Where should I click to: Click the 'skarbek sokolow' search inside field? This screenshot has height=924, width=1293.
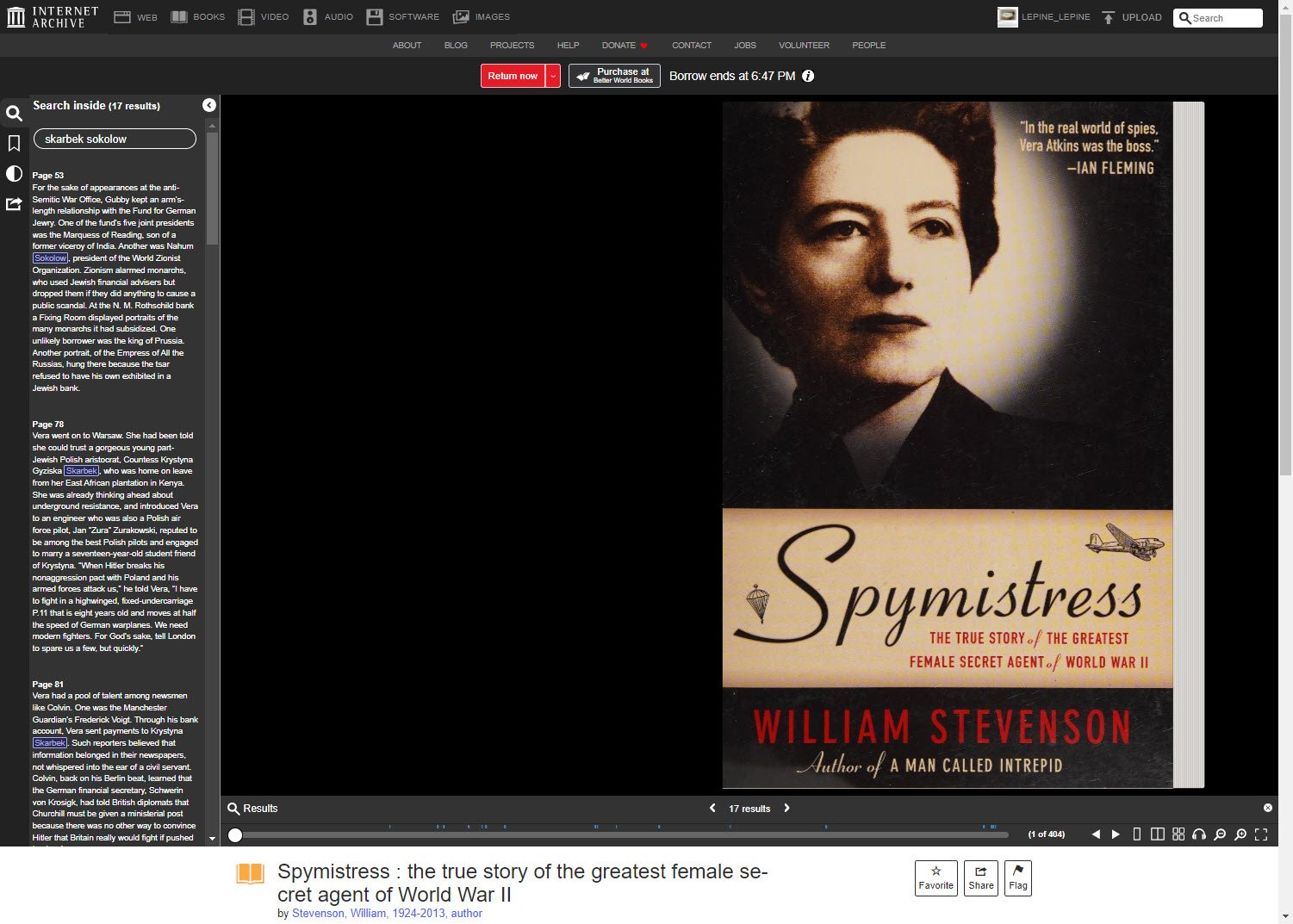115,139
